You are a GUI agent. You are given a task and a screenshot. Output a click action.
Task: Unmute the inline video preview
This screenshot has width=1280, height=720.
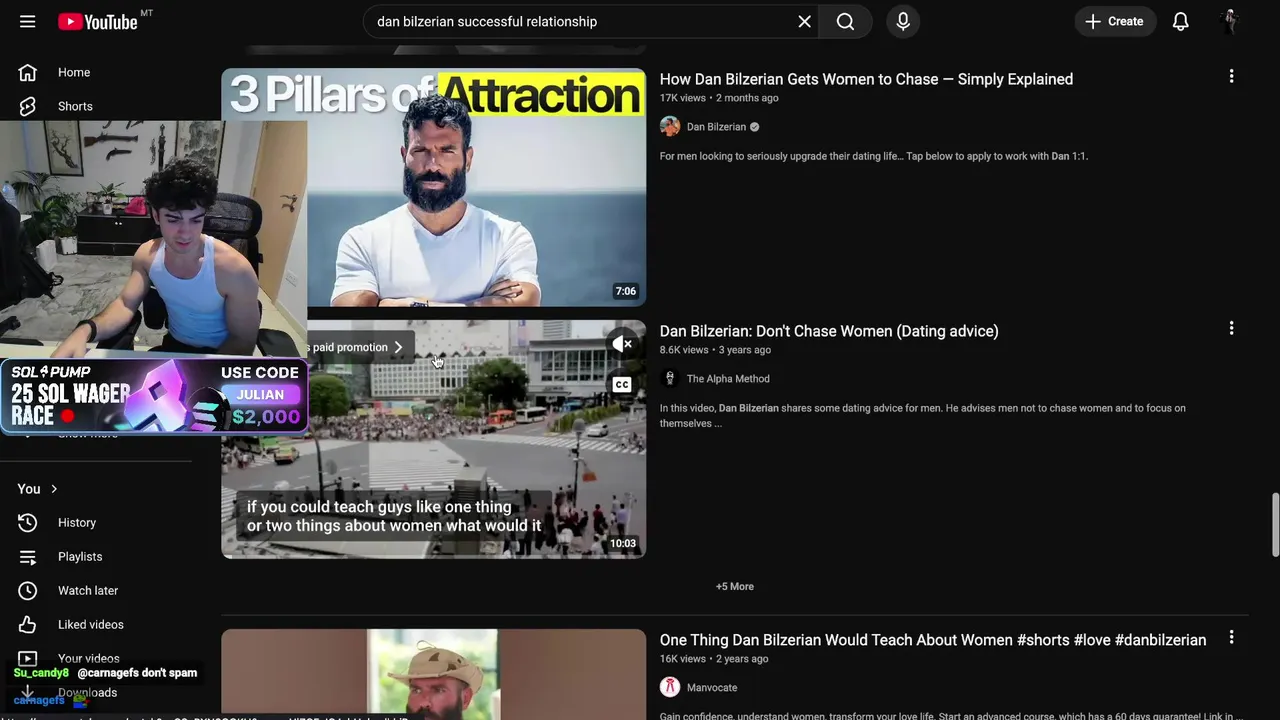point(622,344)
